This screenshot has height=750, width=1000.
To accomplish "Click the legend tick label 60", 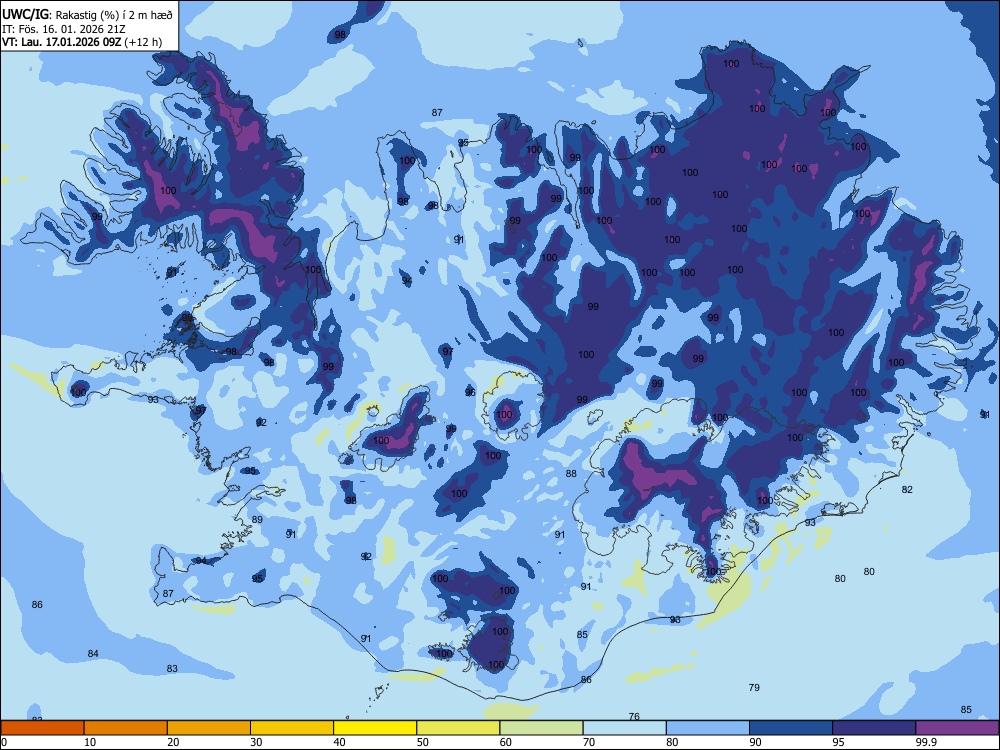I will [506, 742].
